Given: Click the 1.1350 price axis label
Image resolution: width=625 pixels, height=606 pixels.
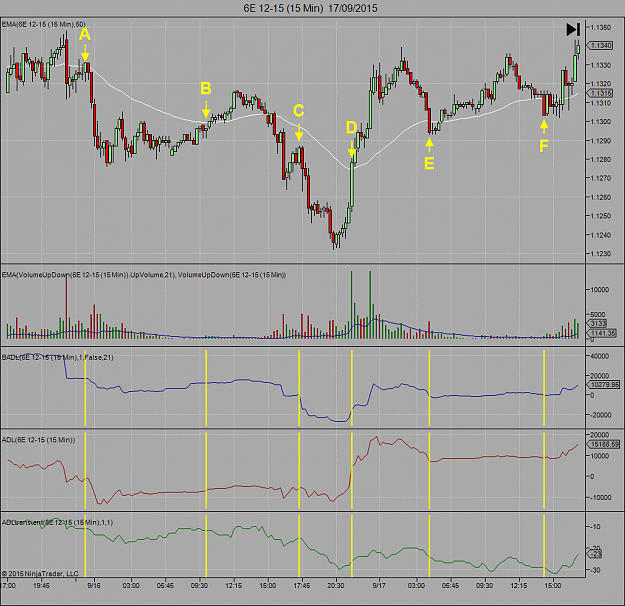Looking at the screenshot, I should (600, 28).
